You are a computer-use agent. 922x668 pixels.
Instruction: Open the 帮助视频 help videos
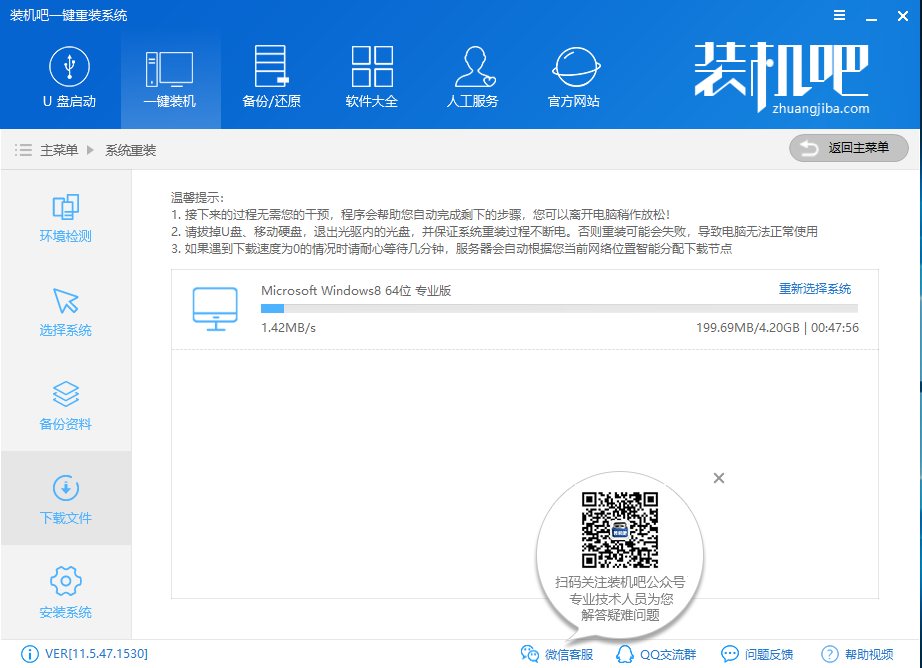(857, 654)
